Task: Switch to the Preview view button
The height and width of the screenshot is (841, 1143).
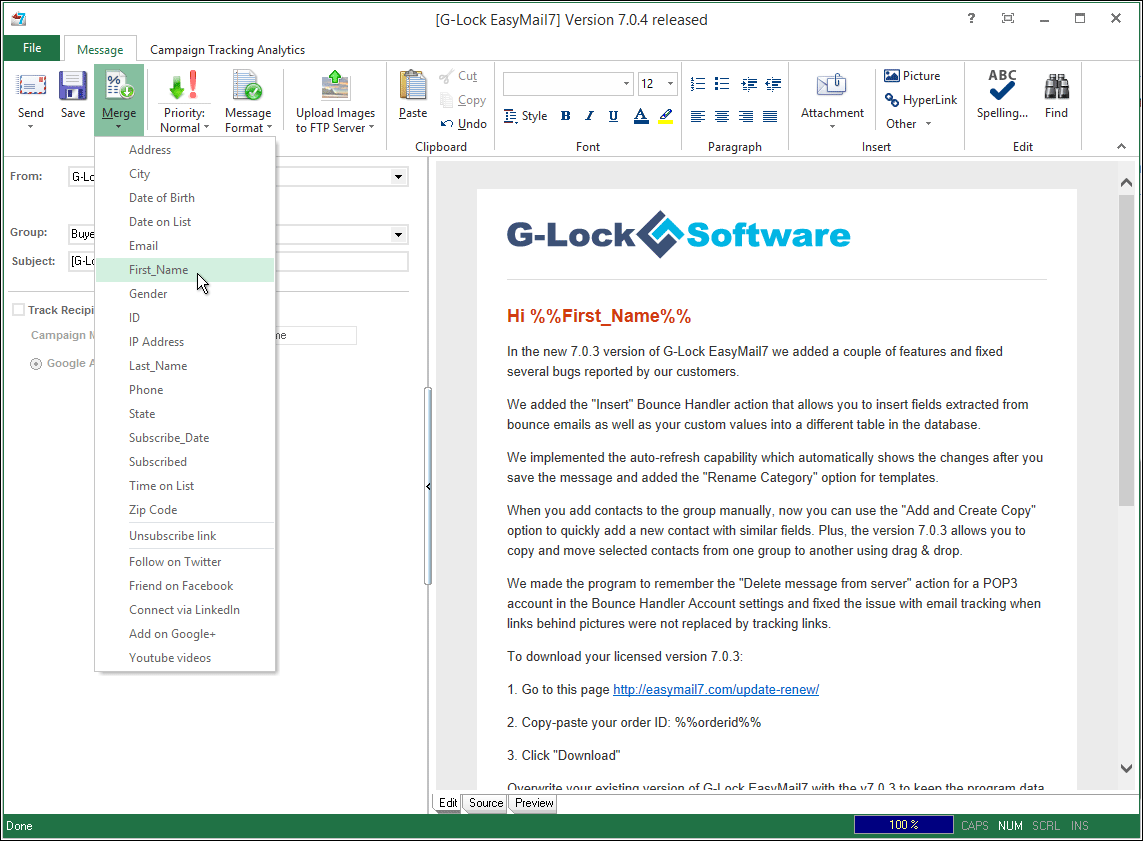Action: tap(533, 803)
